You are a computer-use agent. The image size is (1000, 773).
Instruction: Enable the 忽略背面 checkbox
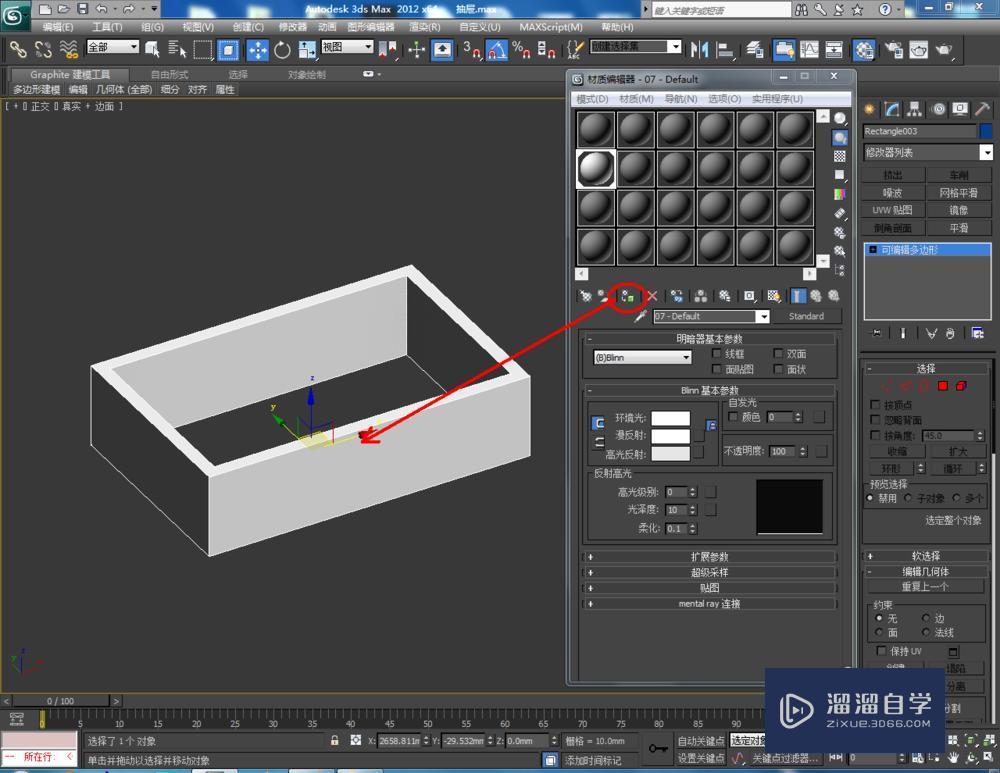(x=877, y=420)
